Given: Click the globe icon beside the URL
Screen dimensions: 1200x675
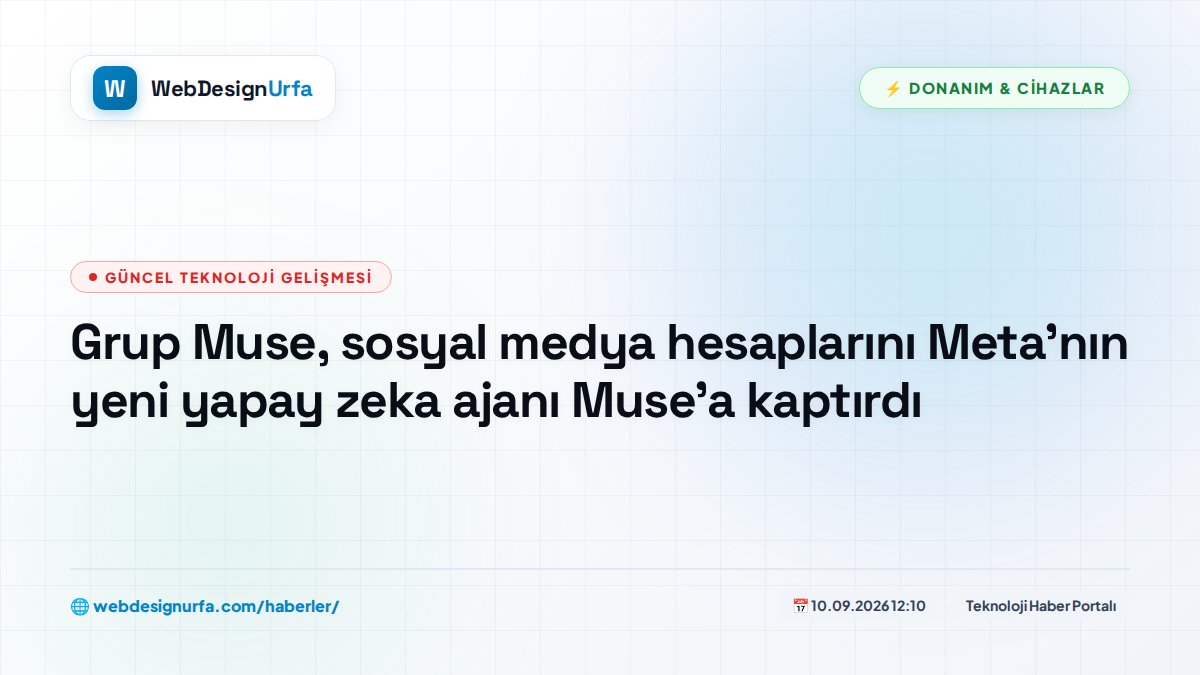Looking at the screenshot, I should tap(79, 606).
